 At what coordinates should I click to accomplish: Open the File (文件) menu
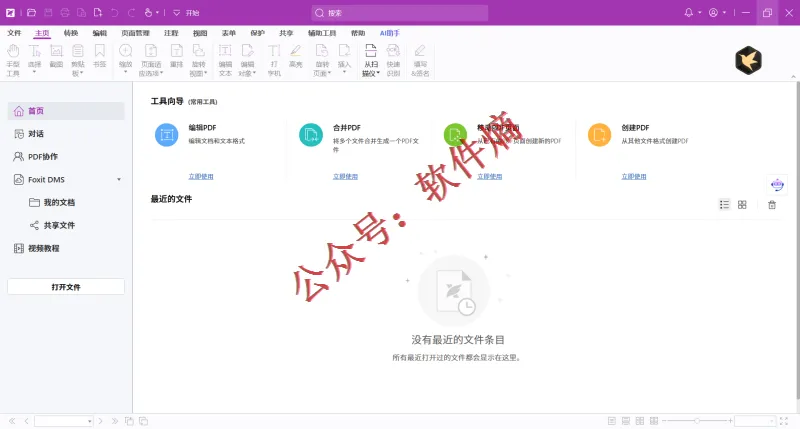pos(14,33)
